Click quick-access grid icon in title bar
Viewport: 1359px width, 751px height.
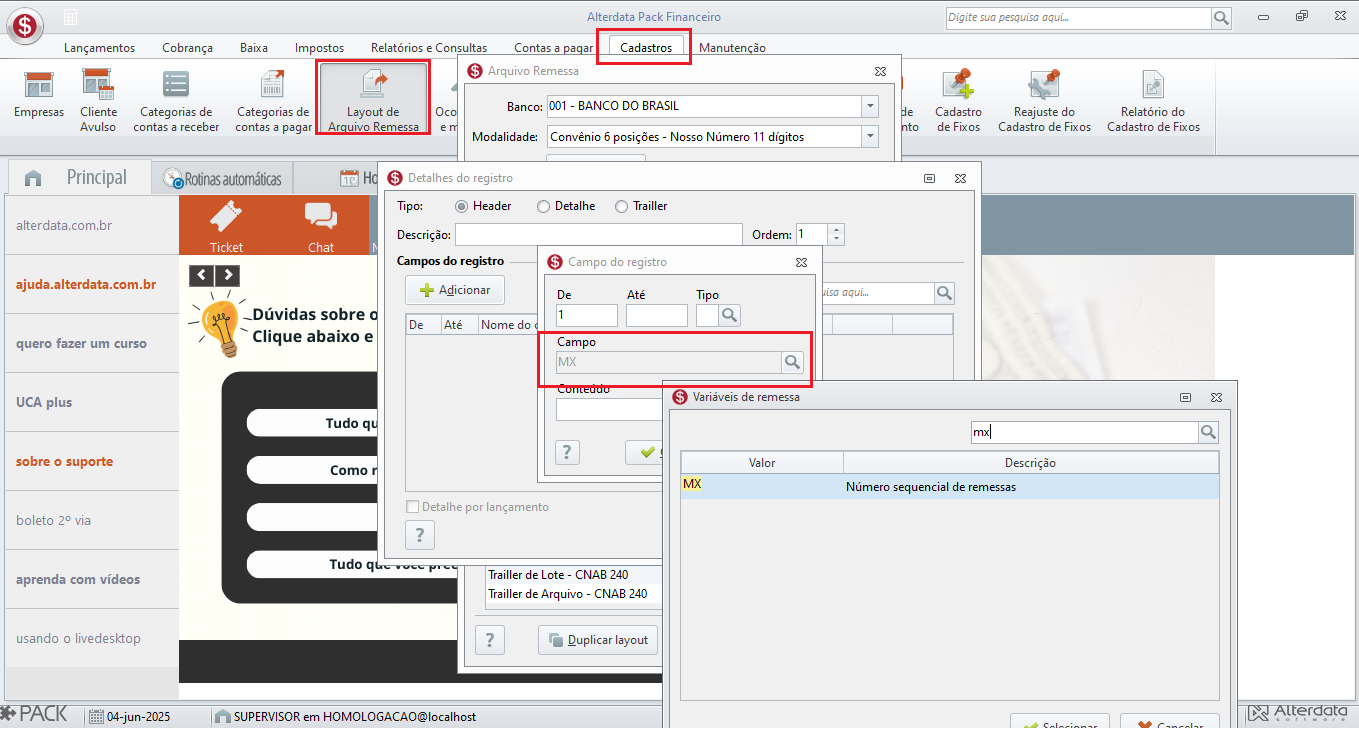click(71, 18)
